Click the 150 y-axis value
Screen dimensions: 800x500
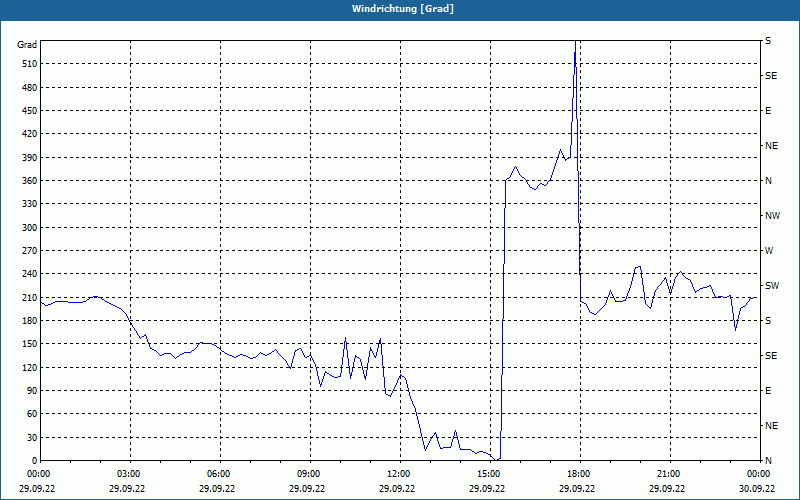pos(30,344)
